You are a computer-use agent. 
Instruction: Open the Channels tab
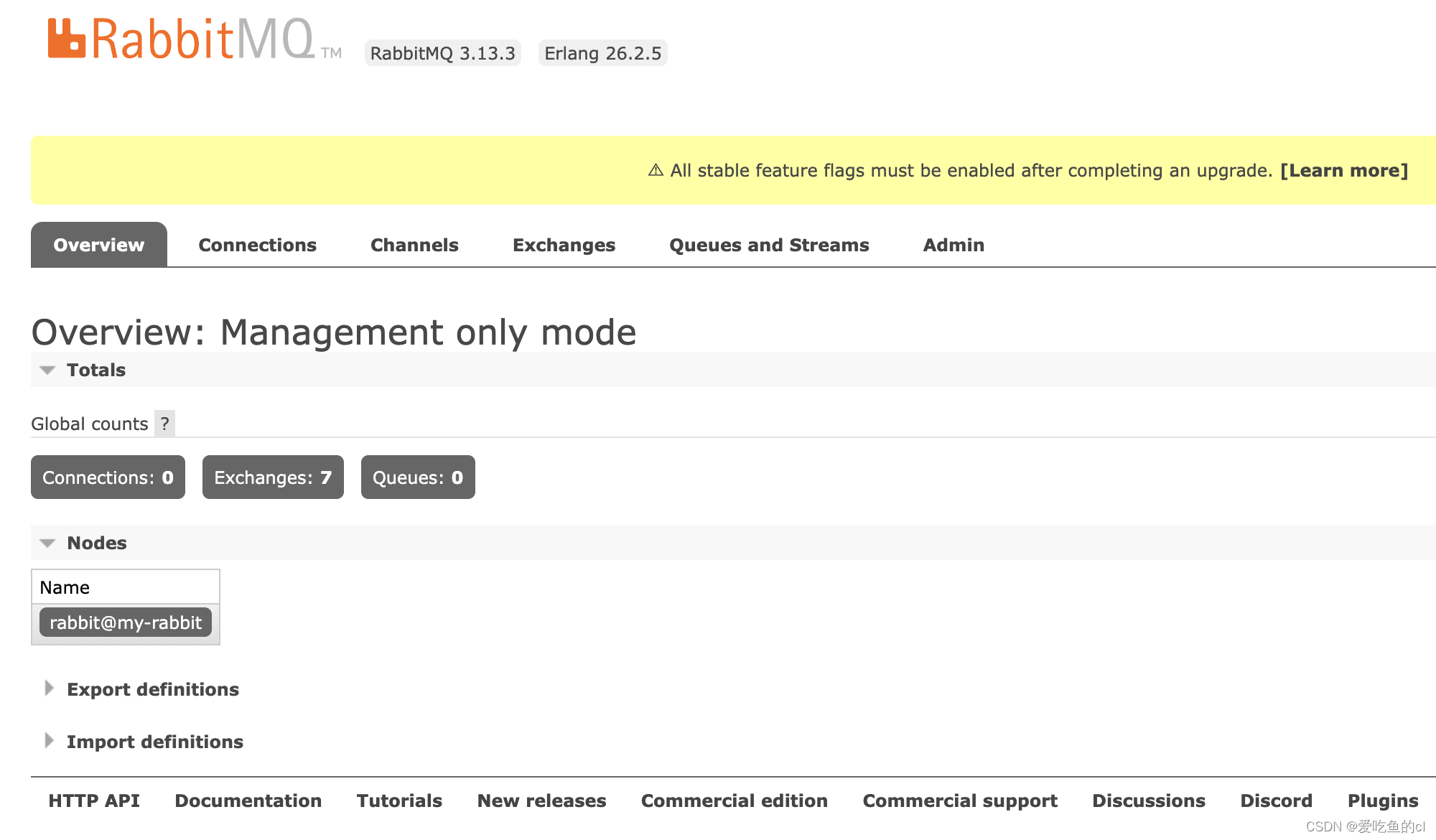(x=414, y=245)
